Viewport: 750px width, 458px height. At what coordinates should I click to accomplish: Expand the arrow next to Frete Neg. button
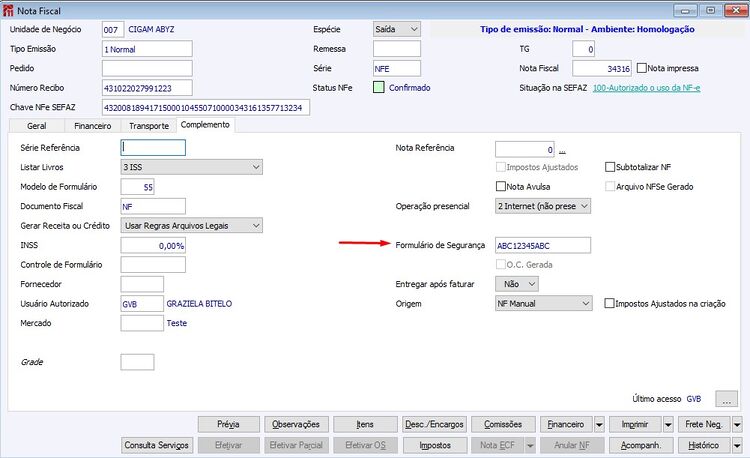(737, 425)
